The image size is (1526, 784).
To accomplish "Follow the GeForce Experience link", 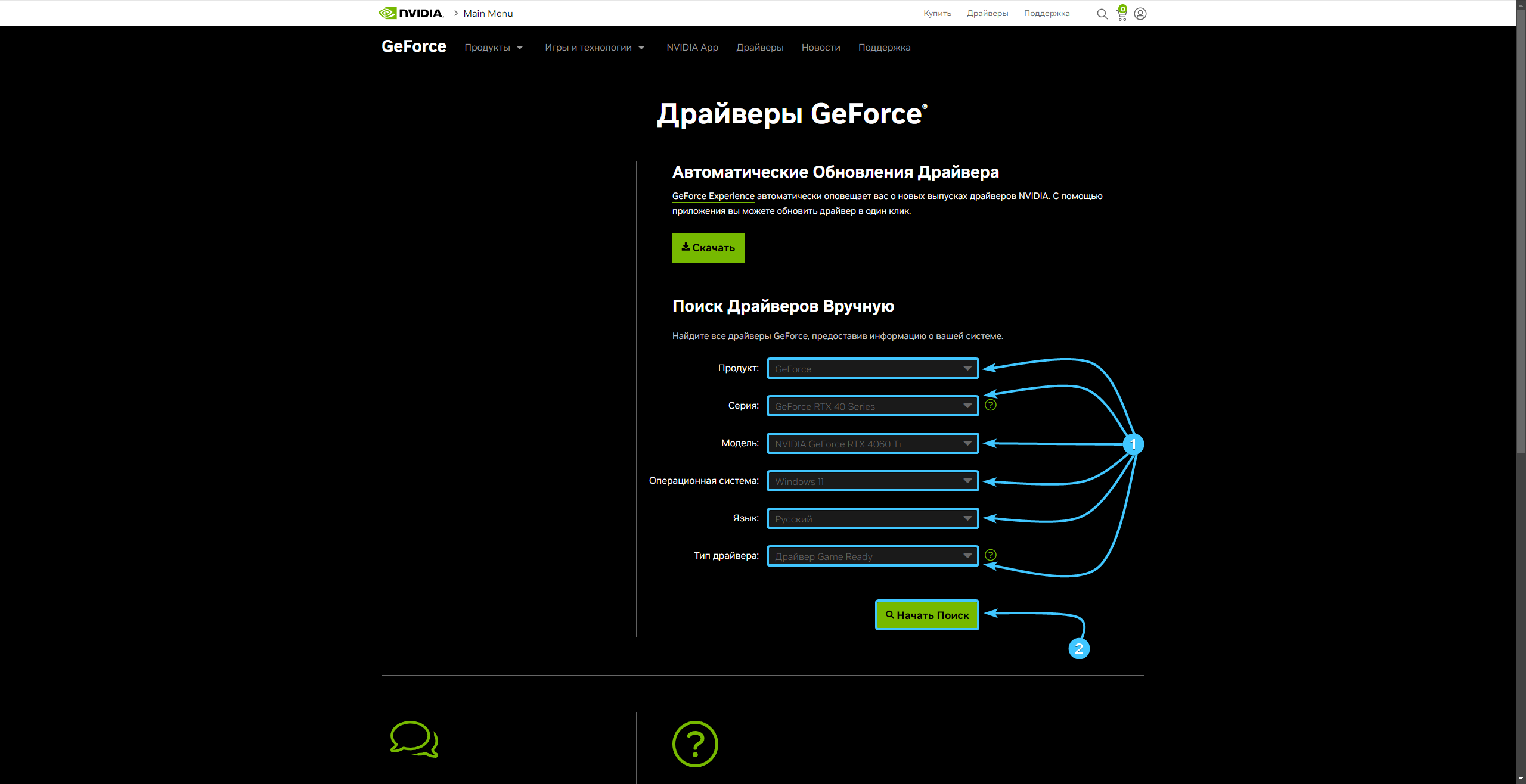I will (x=713, y=196).
